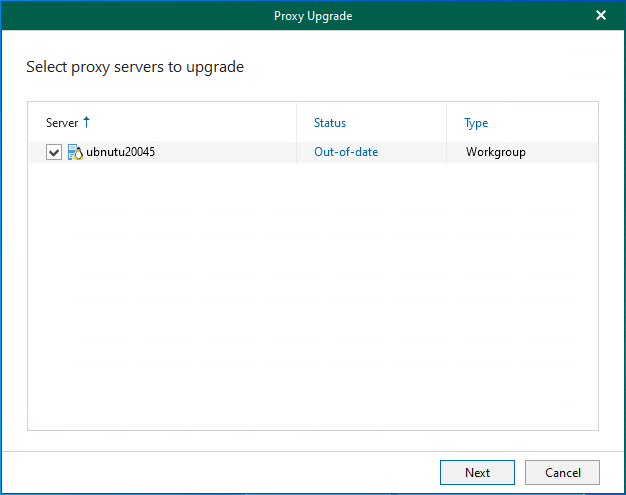Viewport: 626px width, 495px height.
Task: Click the ascending sort arrow icon
Action: pyautogui.click(x=87, y=122)
